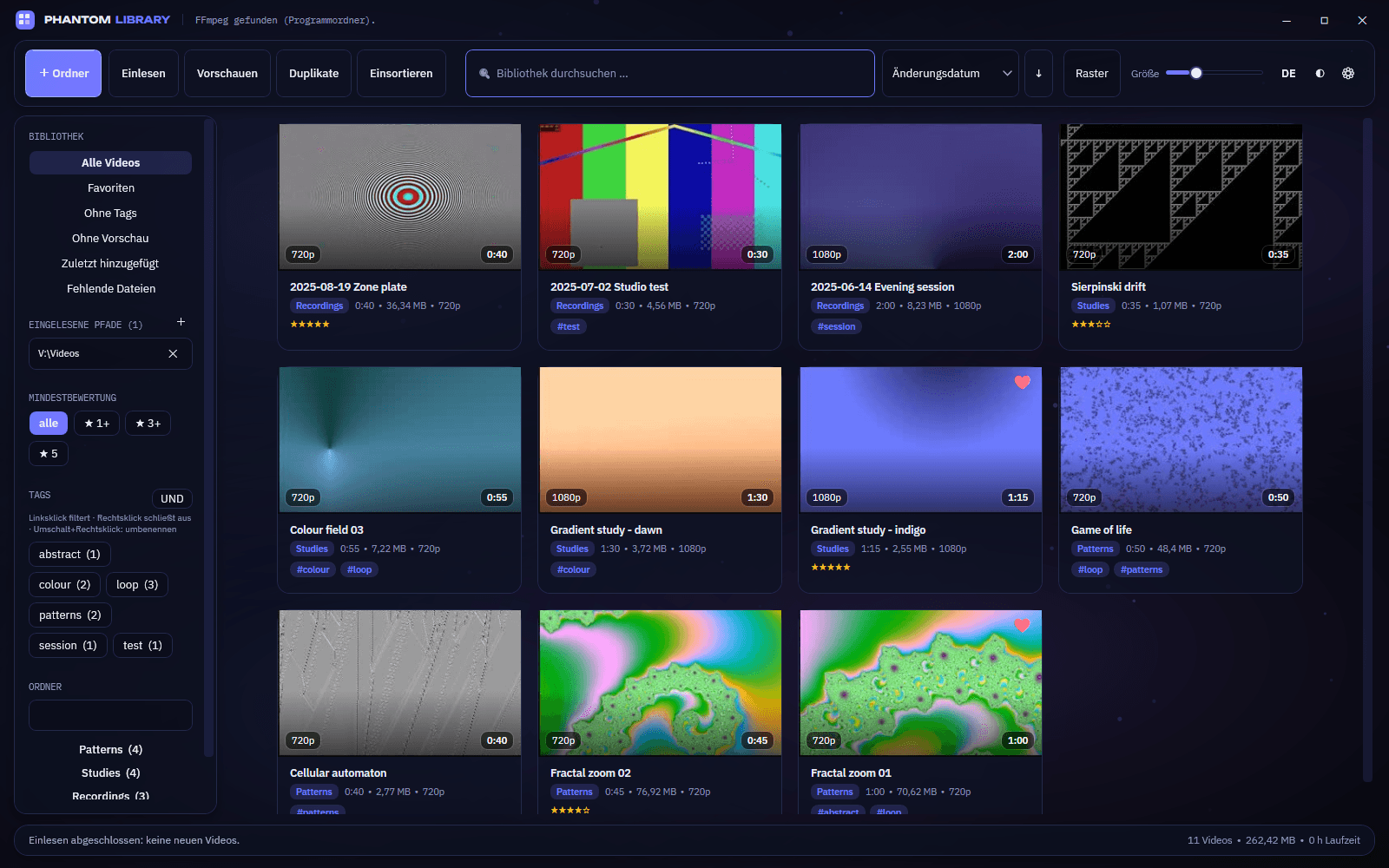
Task: Select the Patterns (4) folder
Action: click(110, 749)
